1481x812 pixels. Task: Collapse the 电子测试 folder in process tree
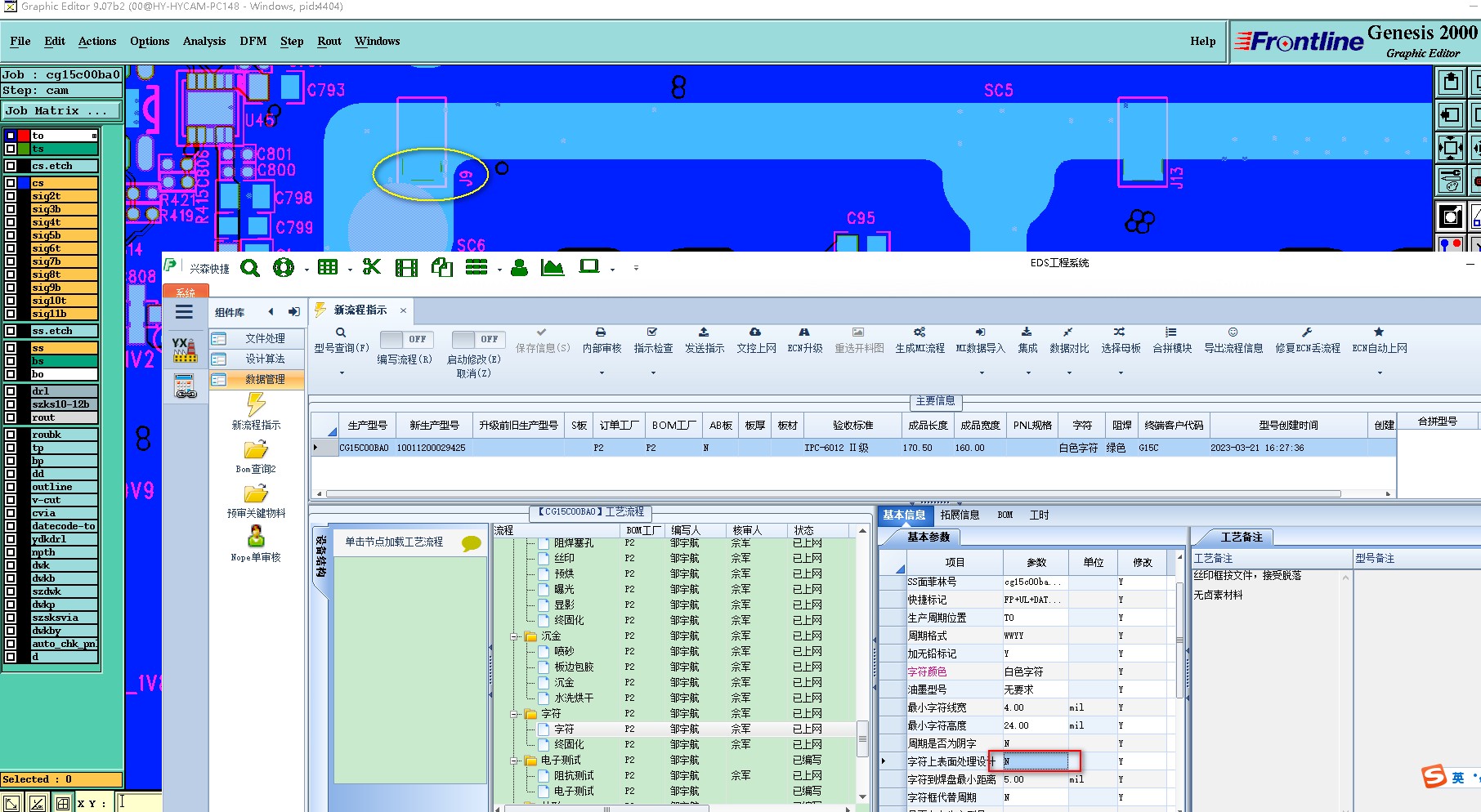(515, 761)
